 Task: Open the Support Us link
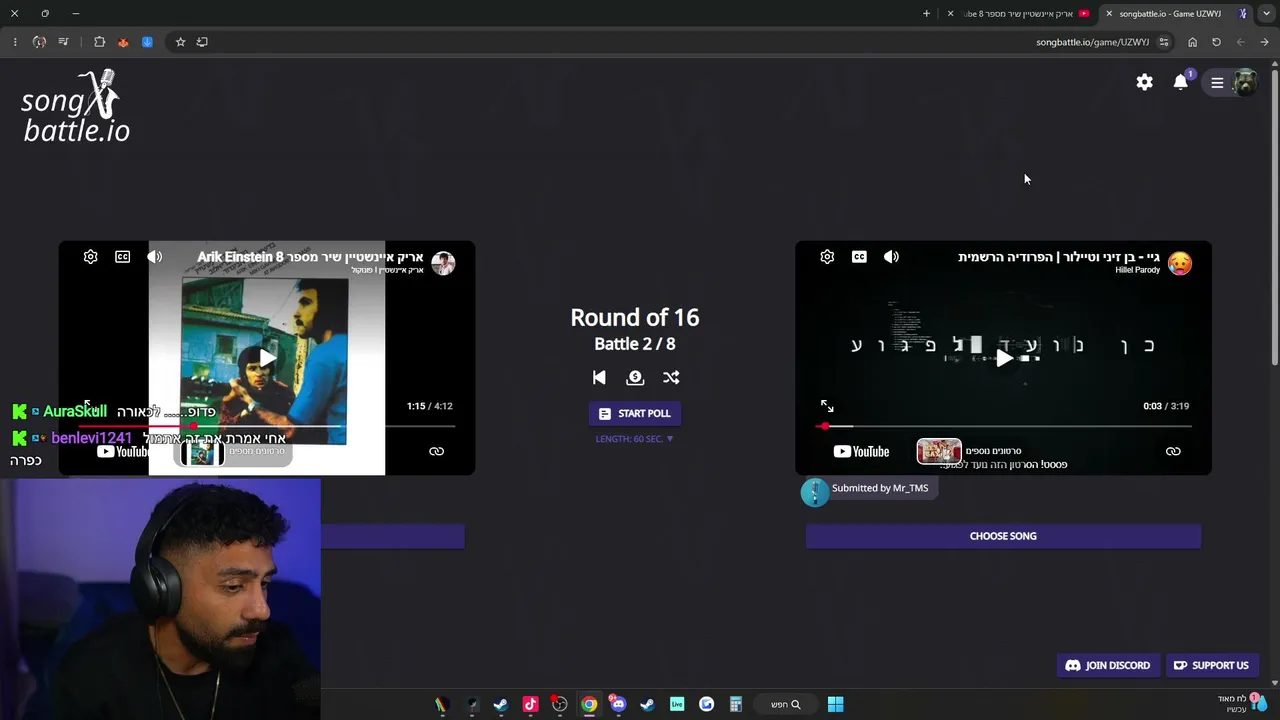(x=1211, y=666)
